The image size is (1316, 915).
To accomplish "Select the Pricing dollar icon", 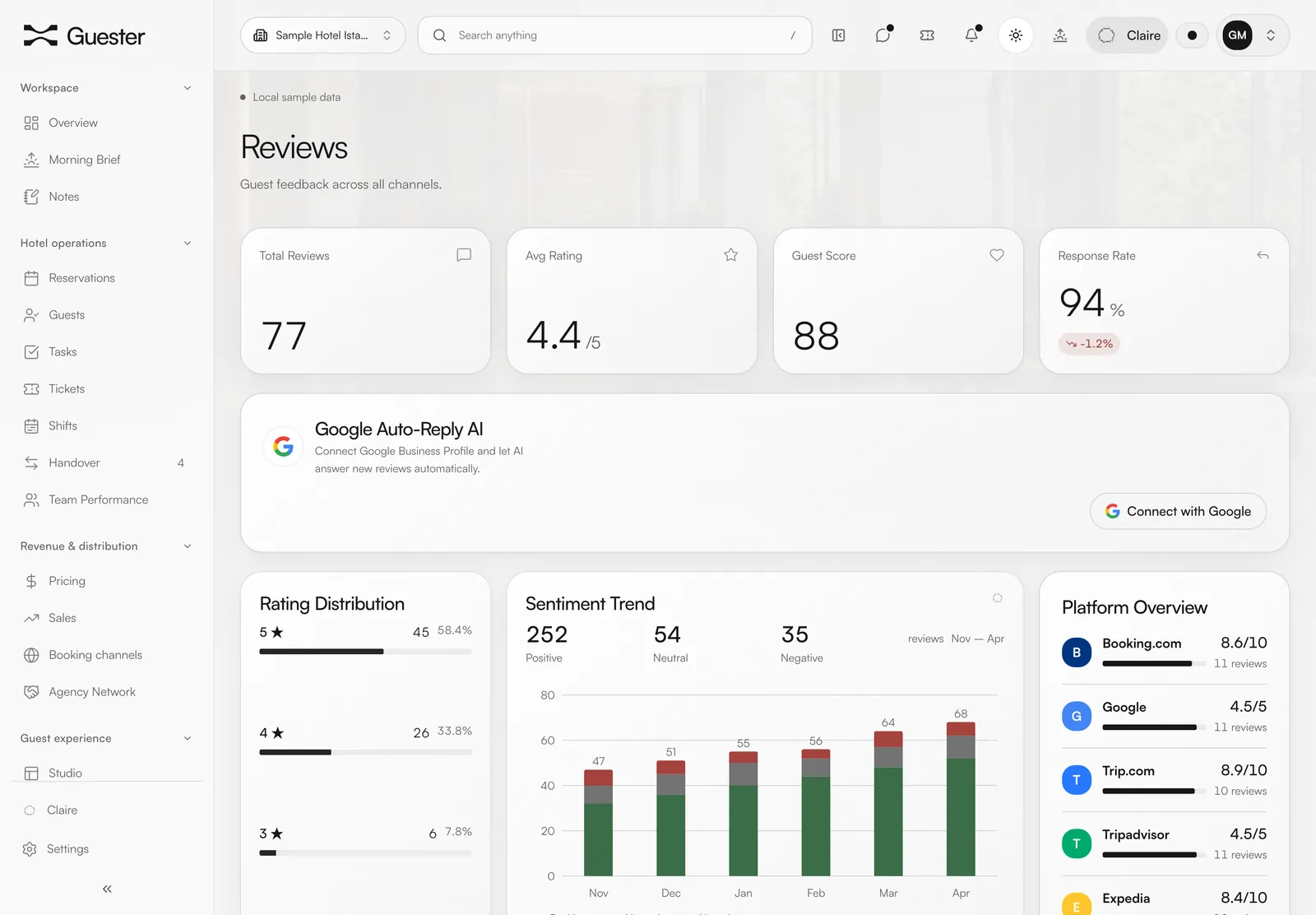I will tap(31, 581).
